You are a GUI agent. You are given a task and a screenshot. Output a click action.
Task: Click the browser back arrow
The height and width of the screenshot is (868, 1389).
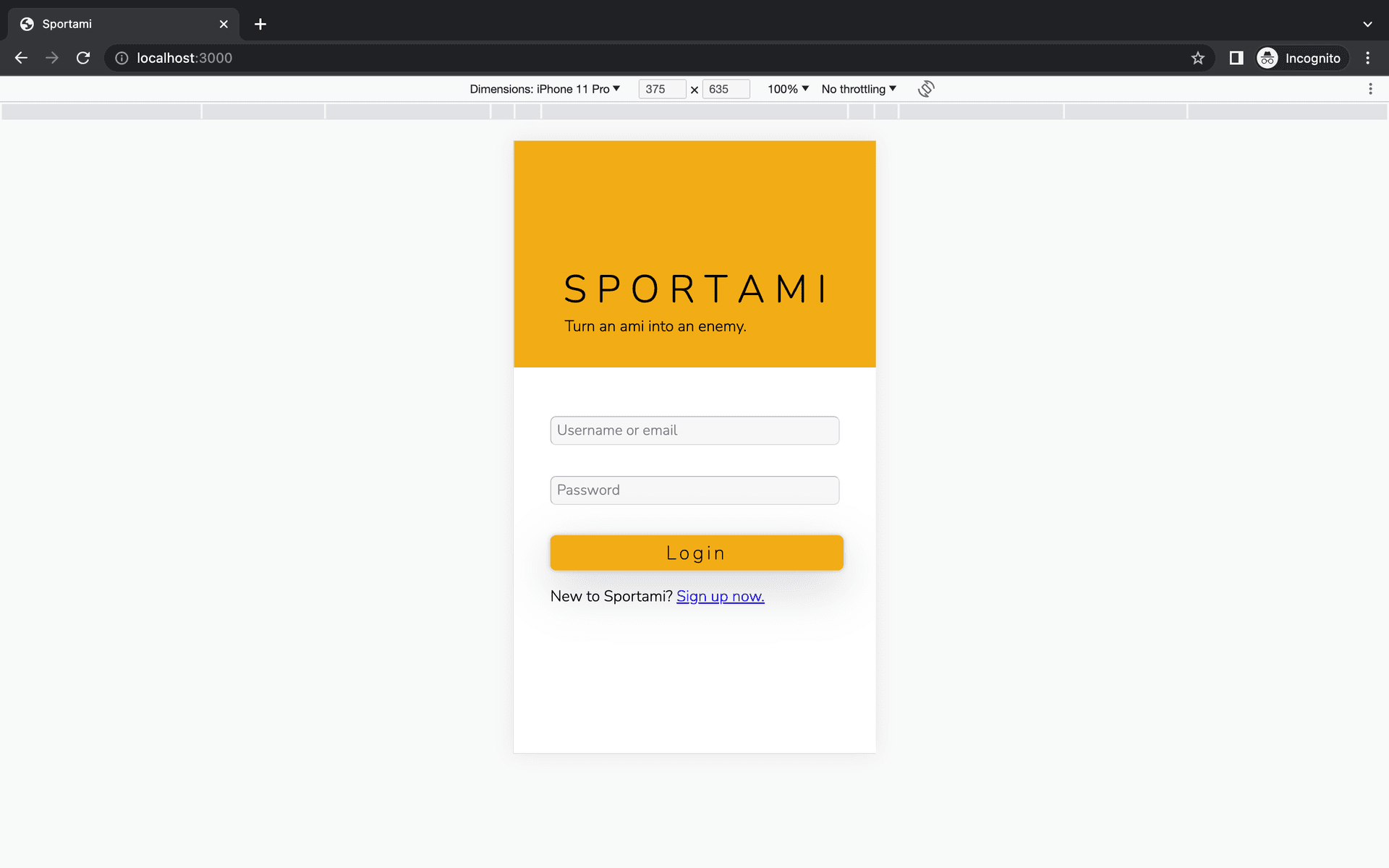pyautogui.click(x=21, y=58)
